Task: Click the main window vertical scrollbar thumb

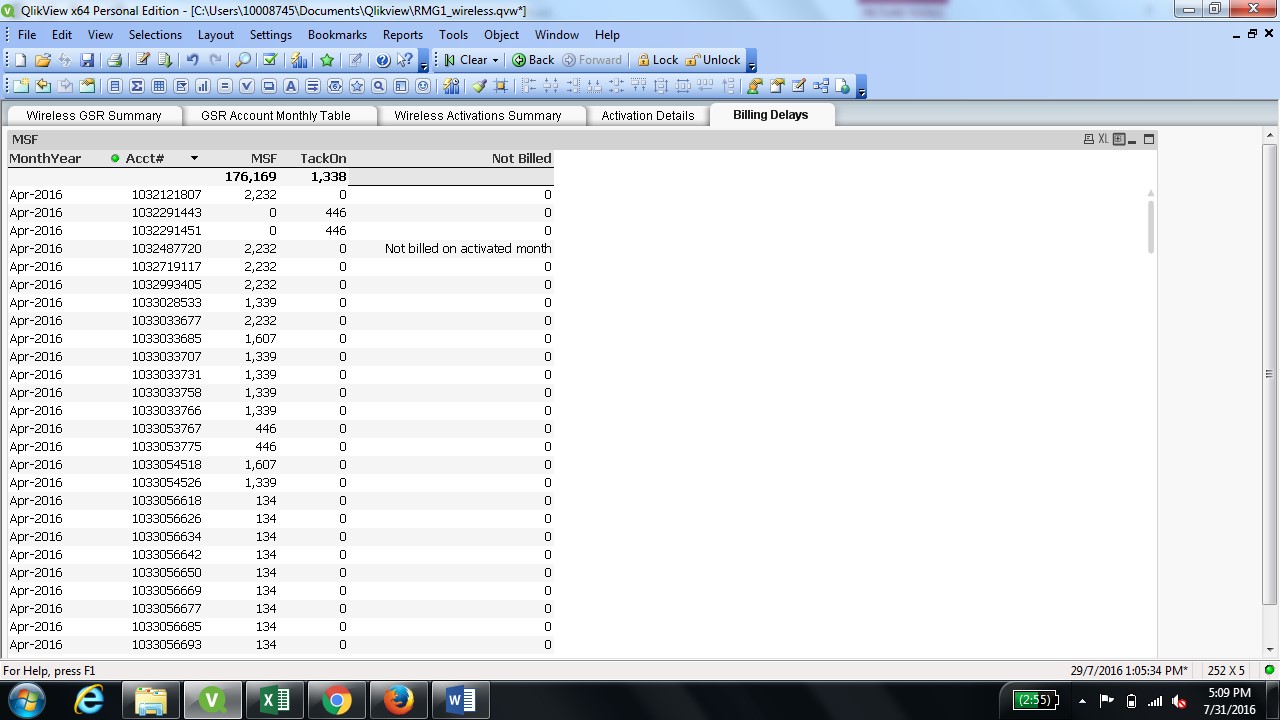Action: point(1270,374)
